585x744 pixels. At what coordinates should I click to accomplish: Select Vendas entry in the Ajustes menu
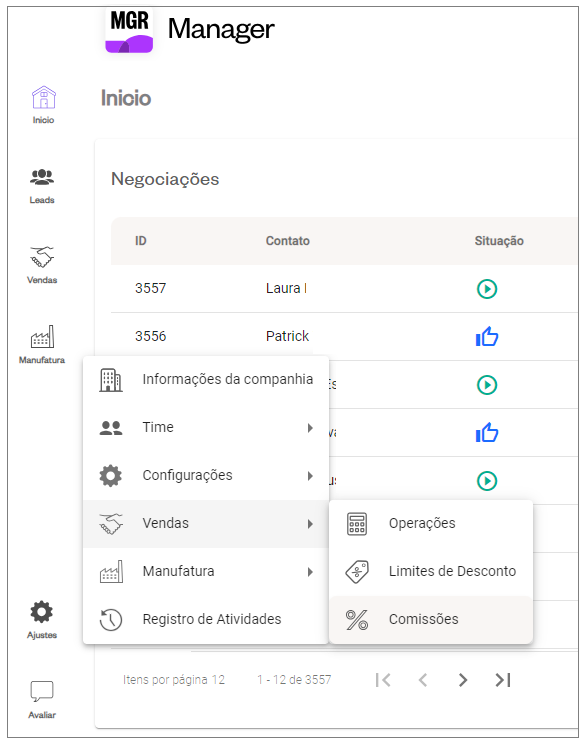click(x=205, y=523)
